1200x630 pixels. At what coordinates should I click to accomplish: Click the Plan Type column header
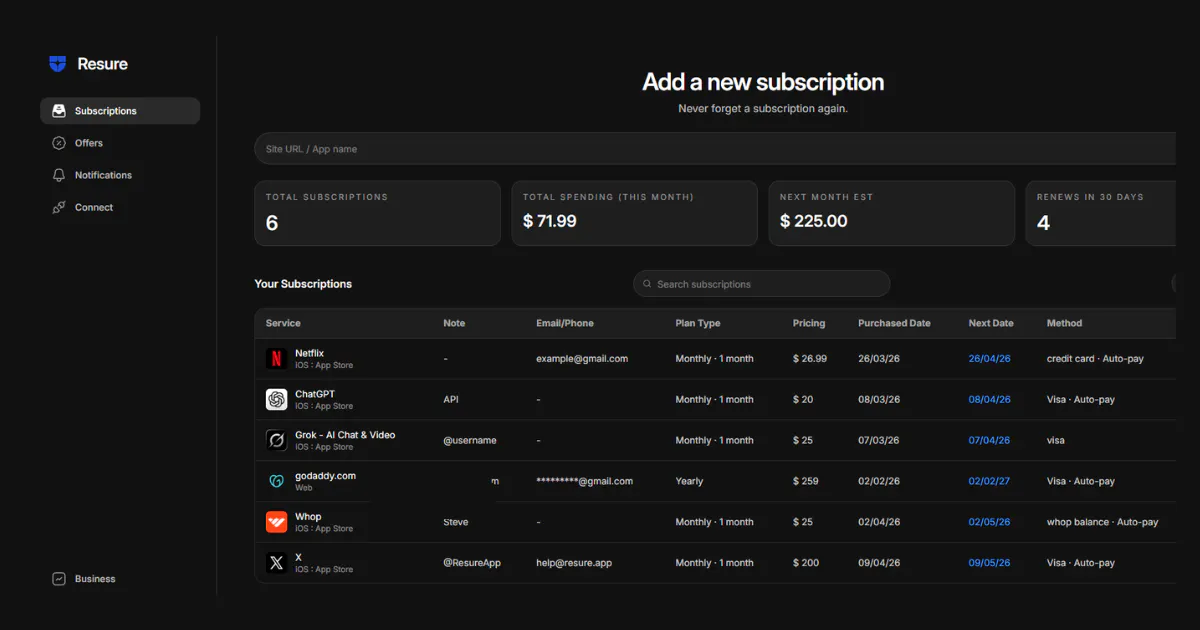coord(698,323)
